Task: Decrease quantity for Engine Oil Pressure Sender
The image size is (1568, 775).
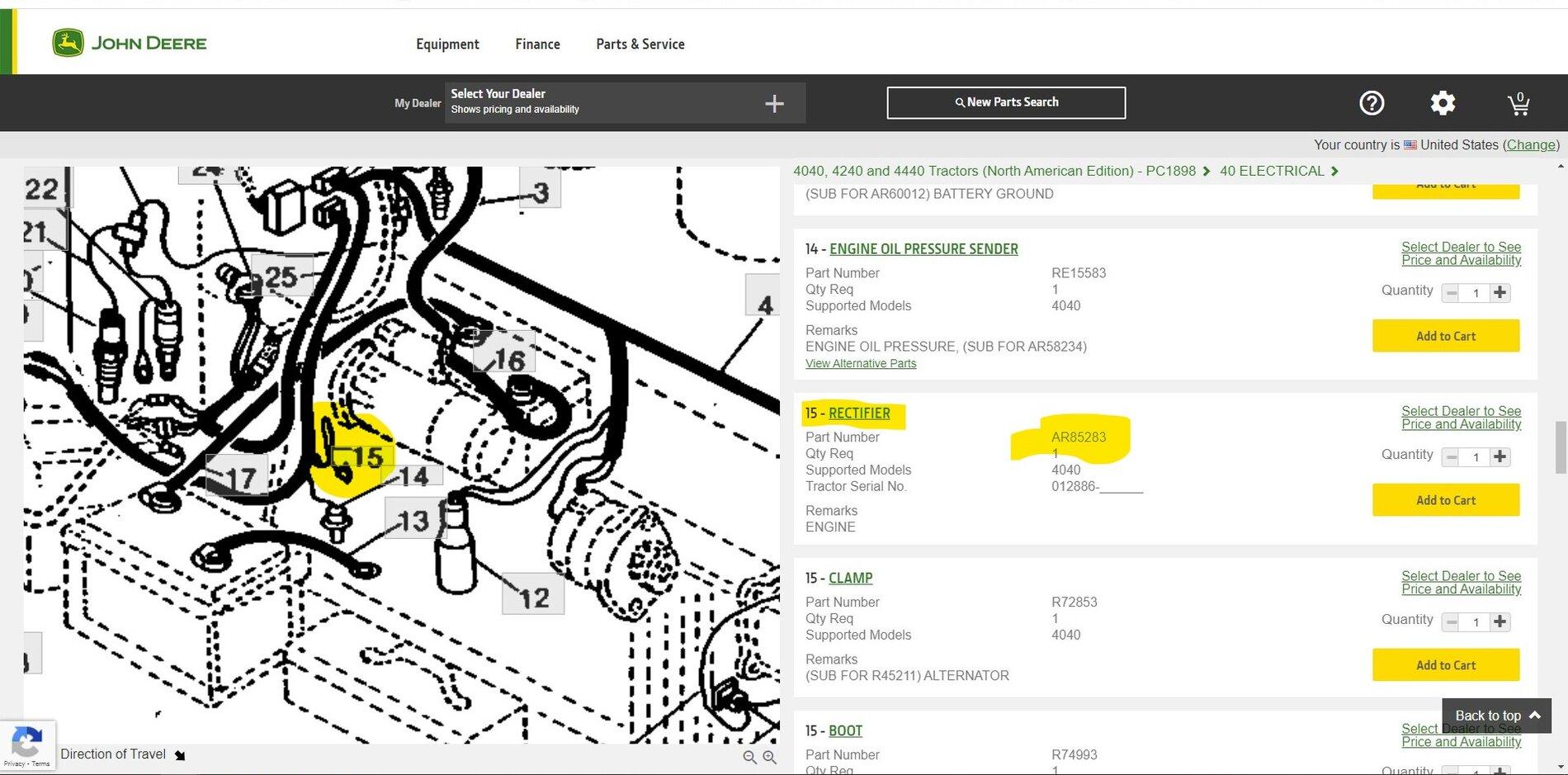Action: [1452, 292]
